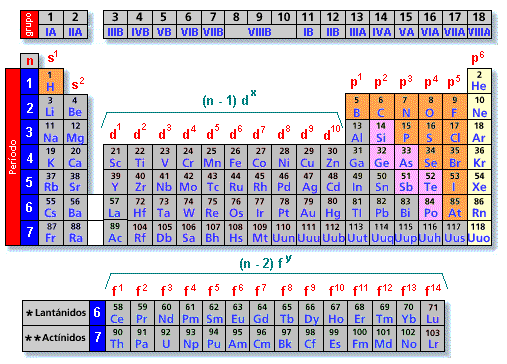This screenshot has height=364, width=507.
Task: Click the polonium cell Po
Action: pos(430,207)
